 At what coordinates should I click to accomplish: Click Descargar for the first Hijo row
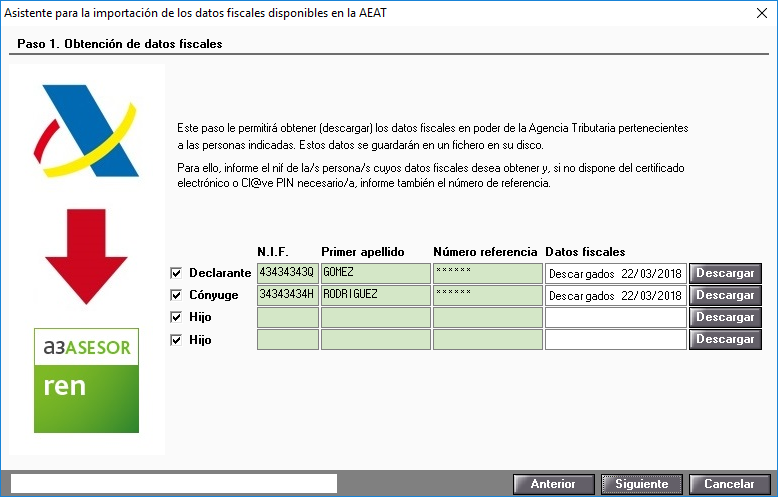[725, 317]
